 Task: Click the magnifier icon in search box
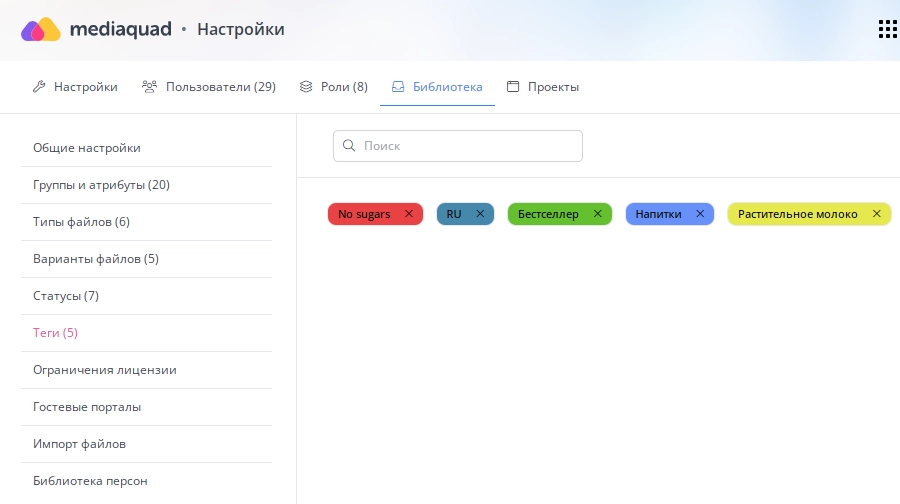(x=349, y=146)
